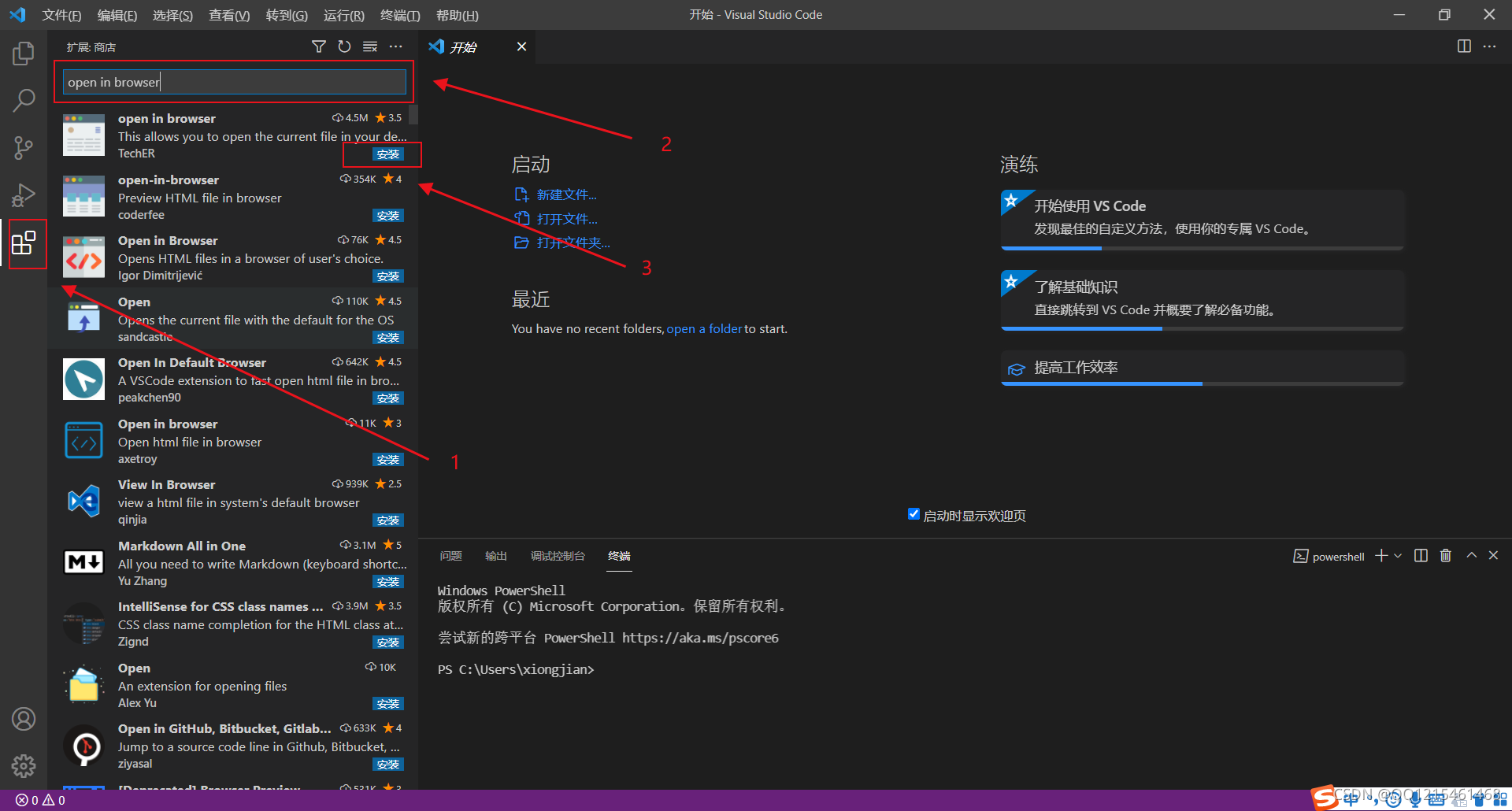Expand the 开始使用 VS Code walkthrough
Viewport: 1512px width, 811px height.
coord(1202,219)
